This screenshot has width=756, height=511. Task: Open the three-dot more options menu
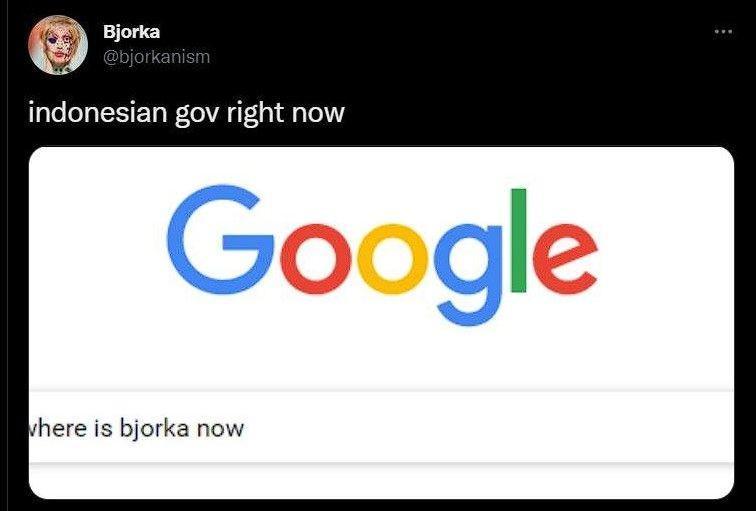[x=723, y=32]
